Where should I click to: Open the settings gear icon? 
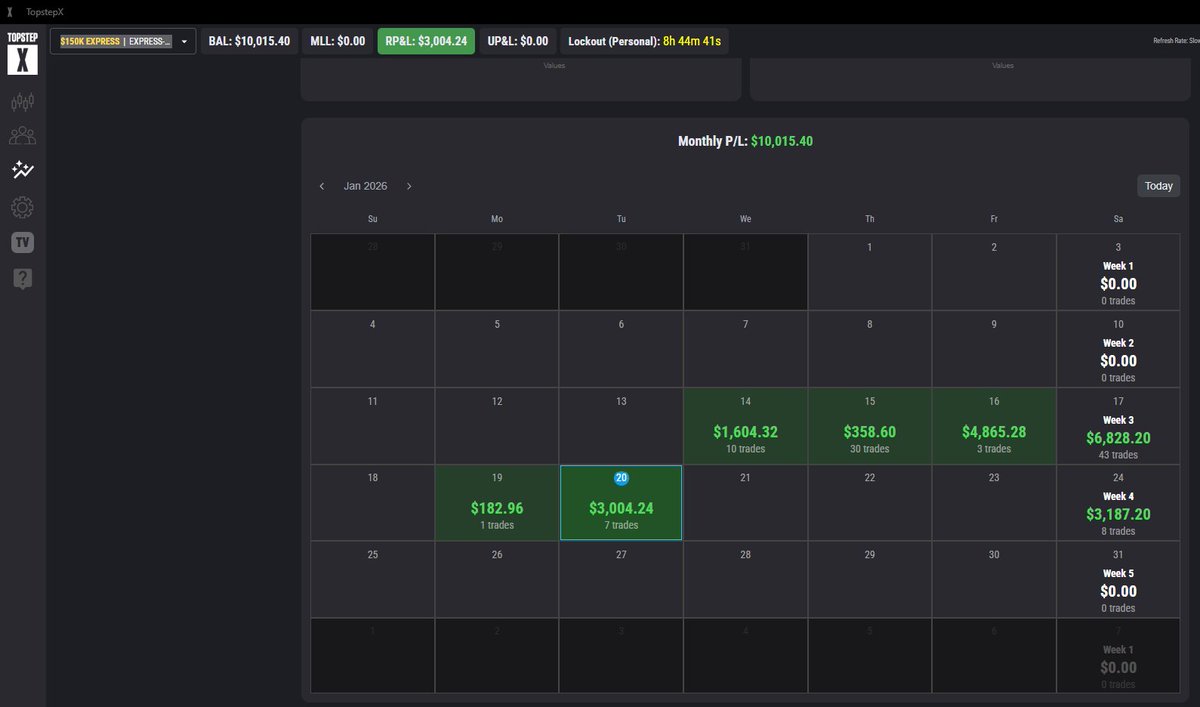tap(22, 207)
